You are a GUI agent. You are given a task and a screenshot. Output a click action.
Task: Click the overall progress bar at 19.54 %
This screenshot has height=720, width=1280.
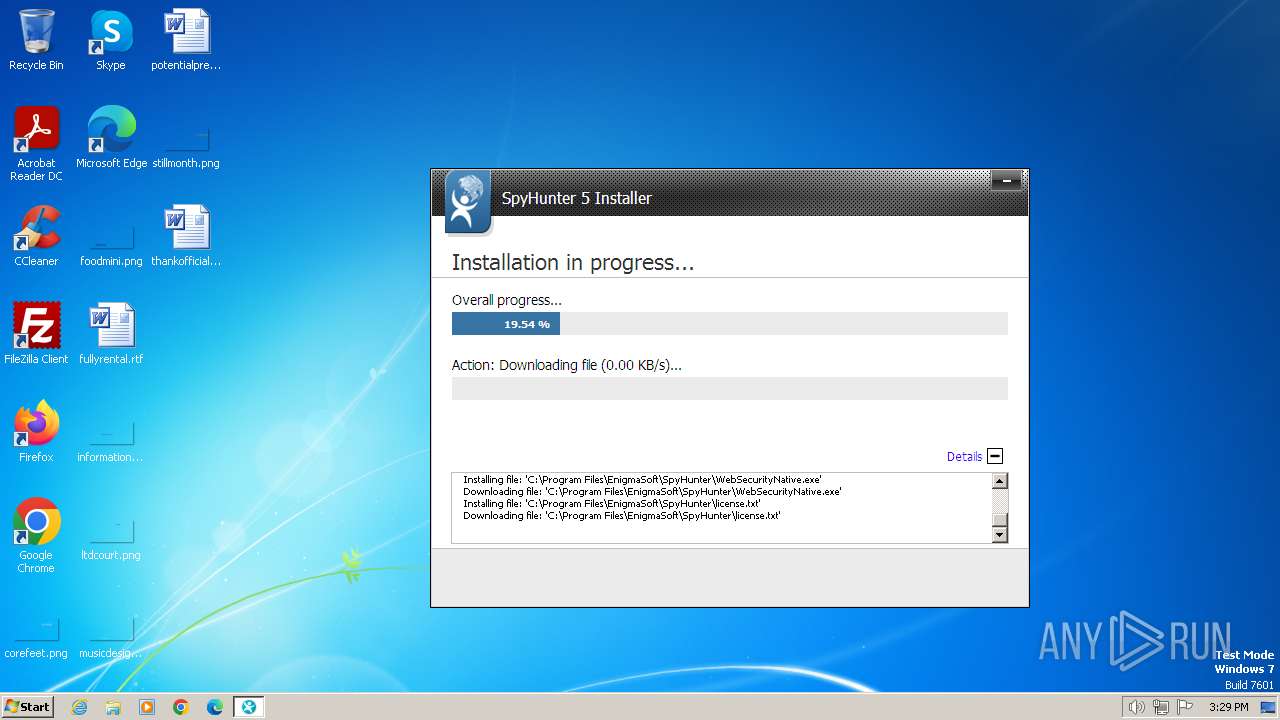tap(730, 324)
